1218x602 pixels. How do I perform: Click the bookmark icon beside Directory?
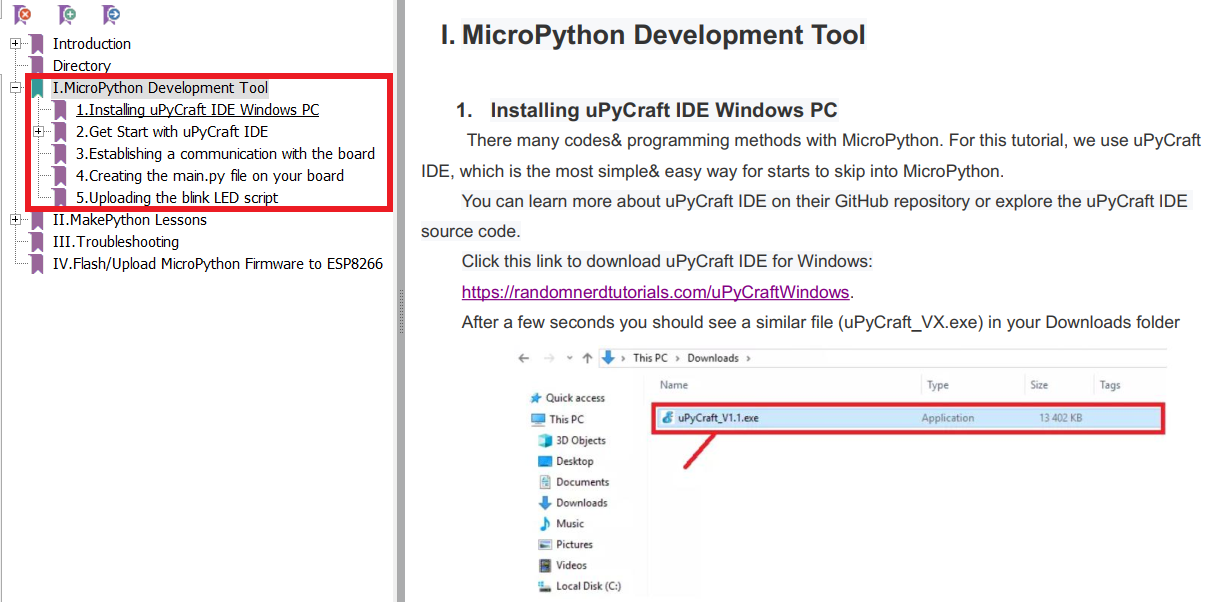click(x=37, y=66)
